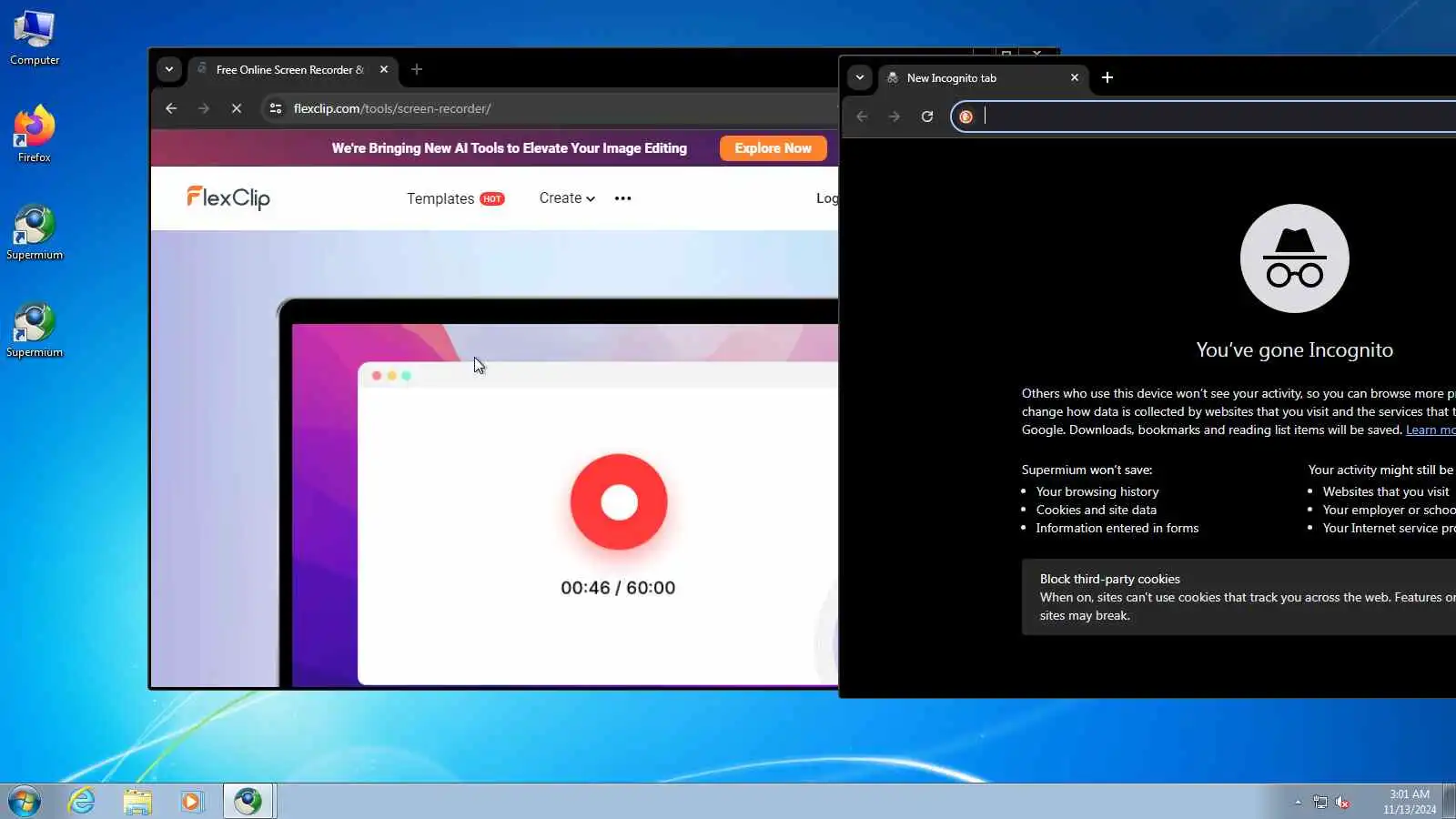Viewport: 1456px width, 819px height.
Task: Open the Windows Start menu
Action: coord(25,801)
